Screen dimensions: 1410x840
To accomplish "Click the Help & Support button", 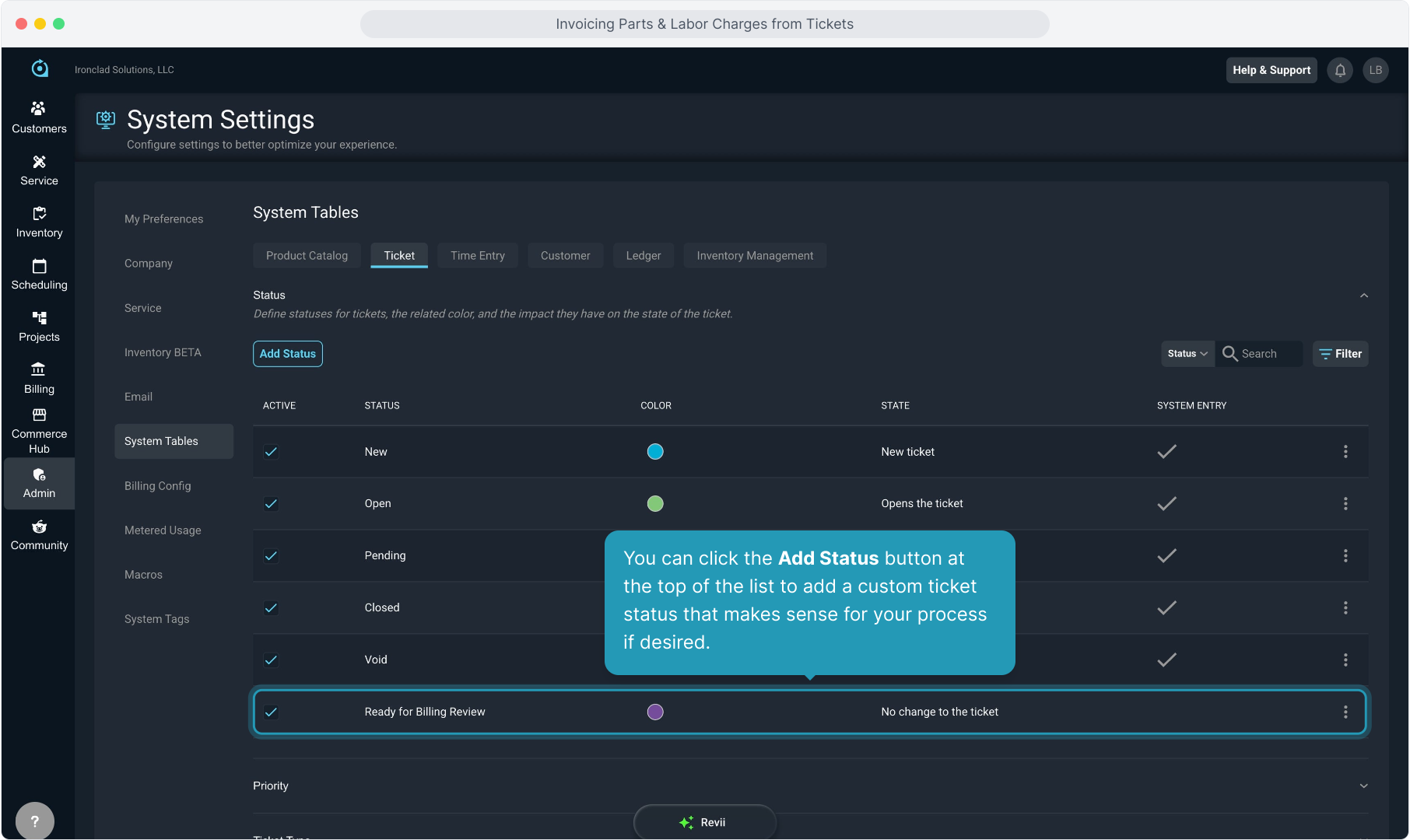I will click(1271, 70).
